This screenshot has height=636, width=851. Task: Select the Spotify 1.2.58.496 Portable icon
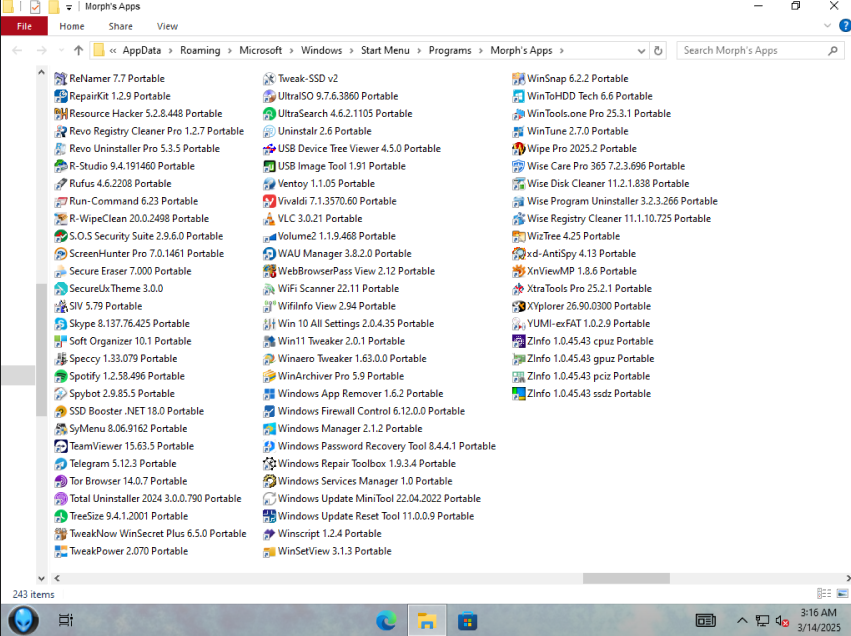coord(61,376)
